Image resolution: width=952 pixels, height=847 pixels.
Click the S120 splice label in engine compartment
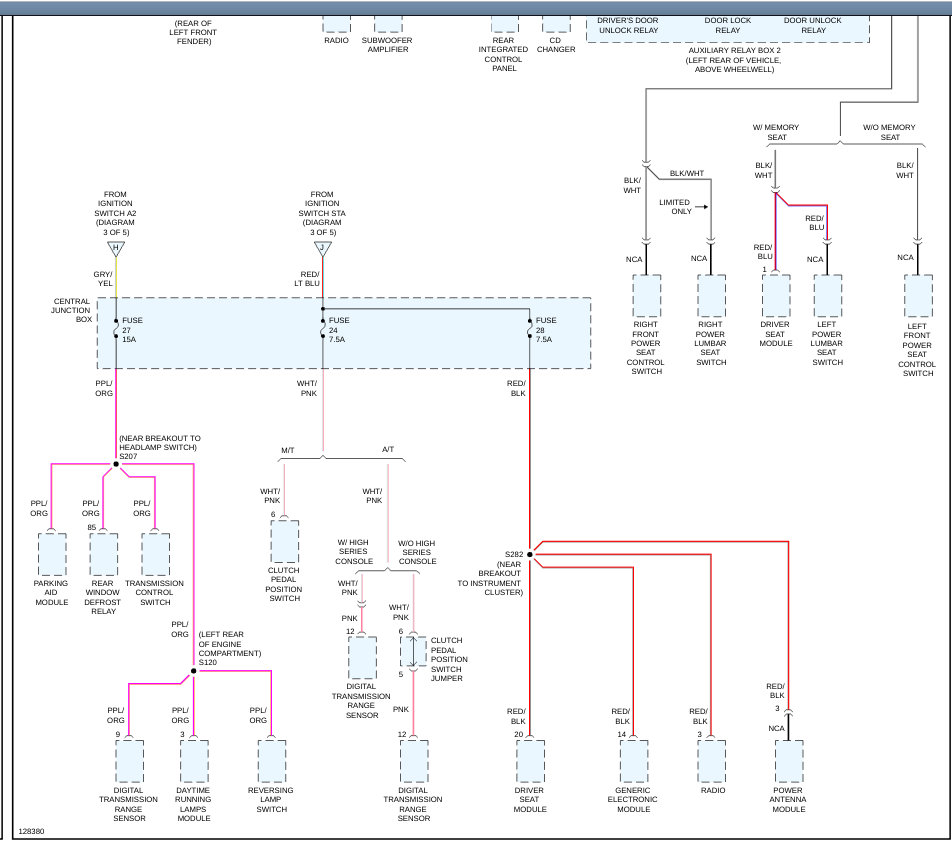point(208,662)
